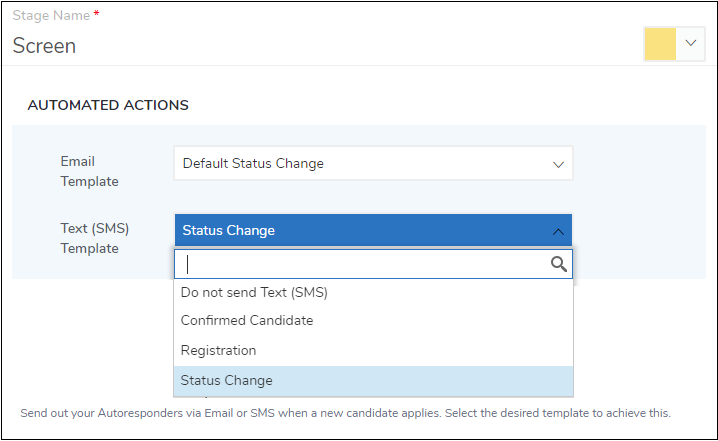718x441 pixels.
Task: Click the blue "Status Change" SMS dropdown header
Action: point(360,231)
